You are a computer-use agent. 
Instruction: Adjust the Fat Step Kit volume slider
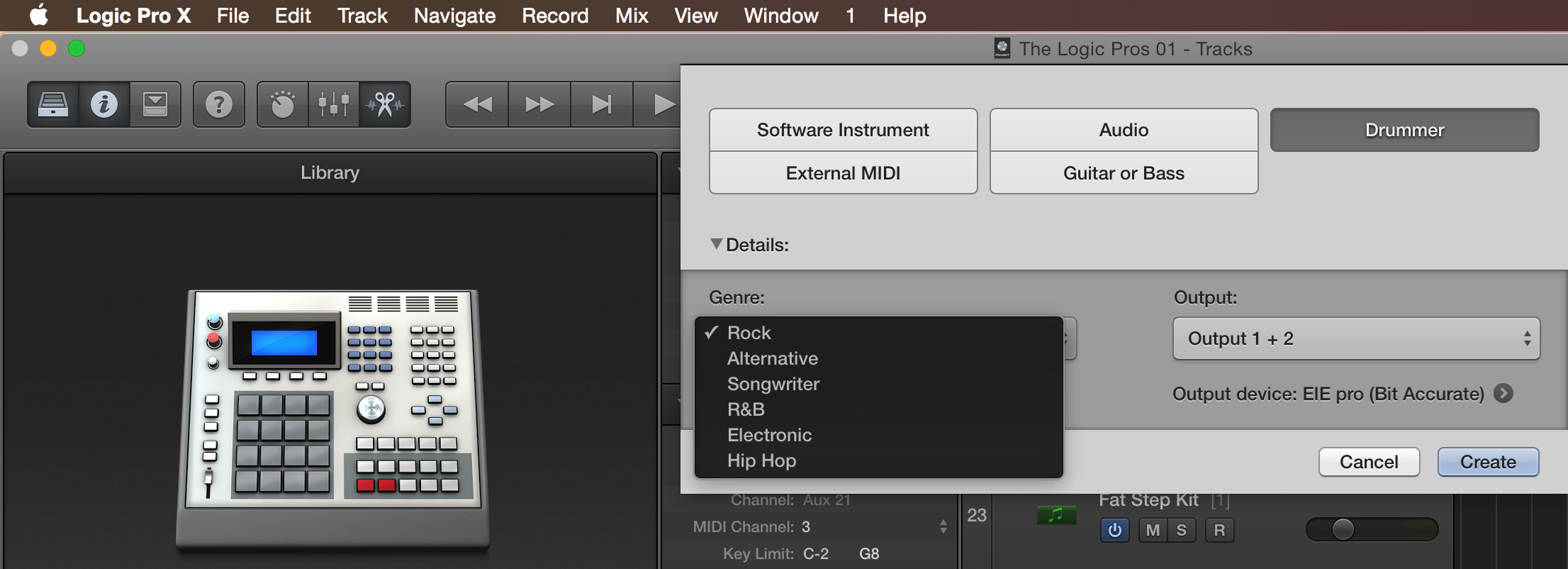[1343, 529]
